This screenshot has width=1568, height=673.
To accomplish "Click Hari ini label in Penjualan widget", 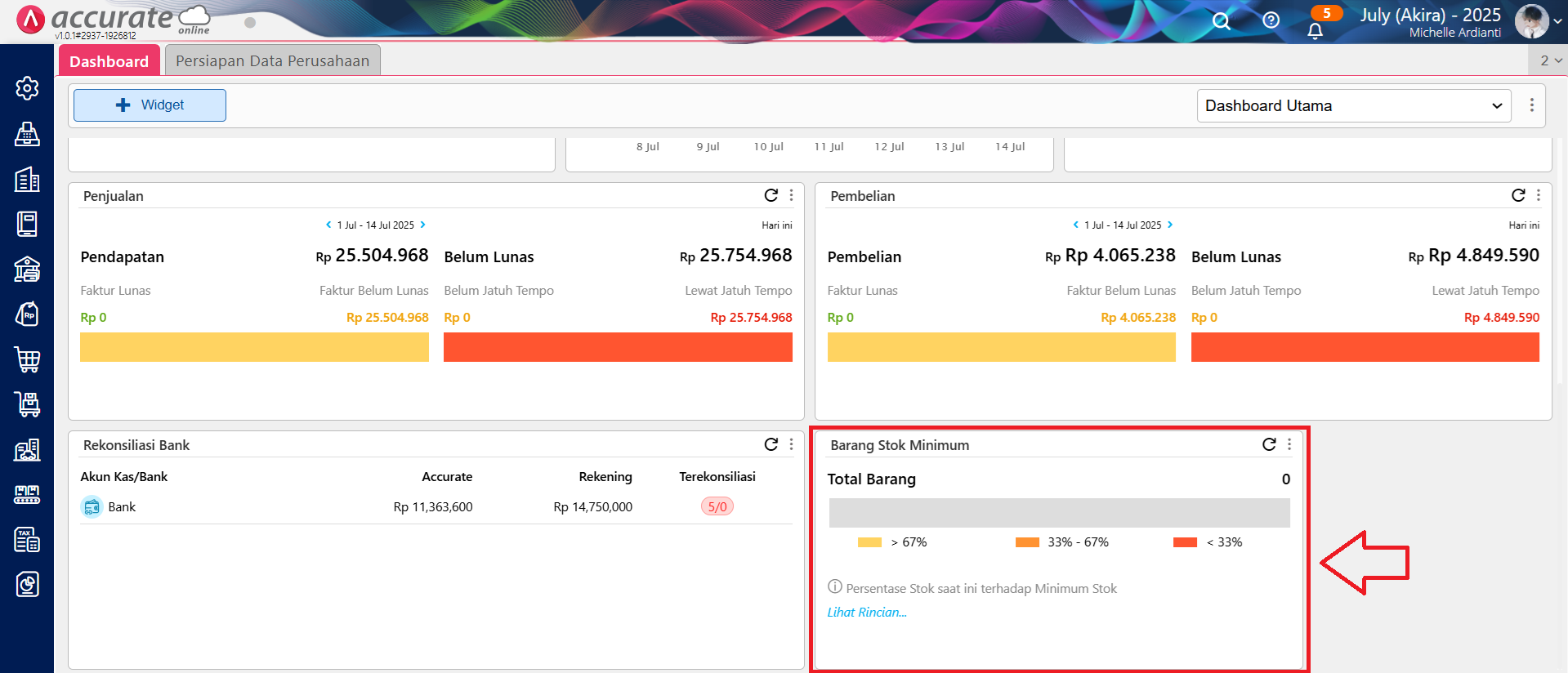I will [777, 225].
